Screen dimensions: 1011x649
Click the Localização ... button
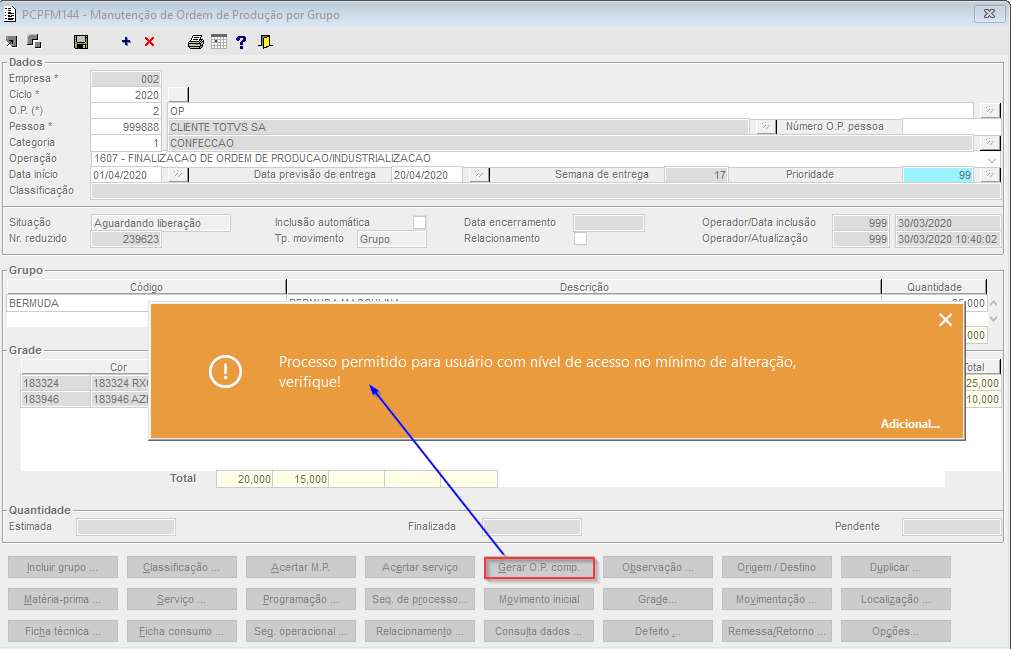pyautogui.click(x=896, y=599)
